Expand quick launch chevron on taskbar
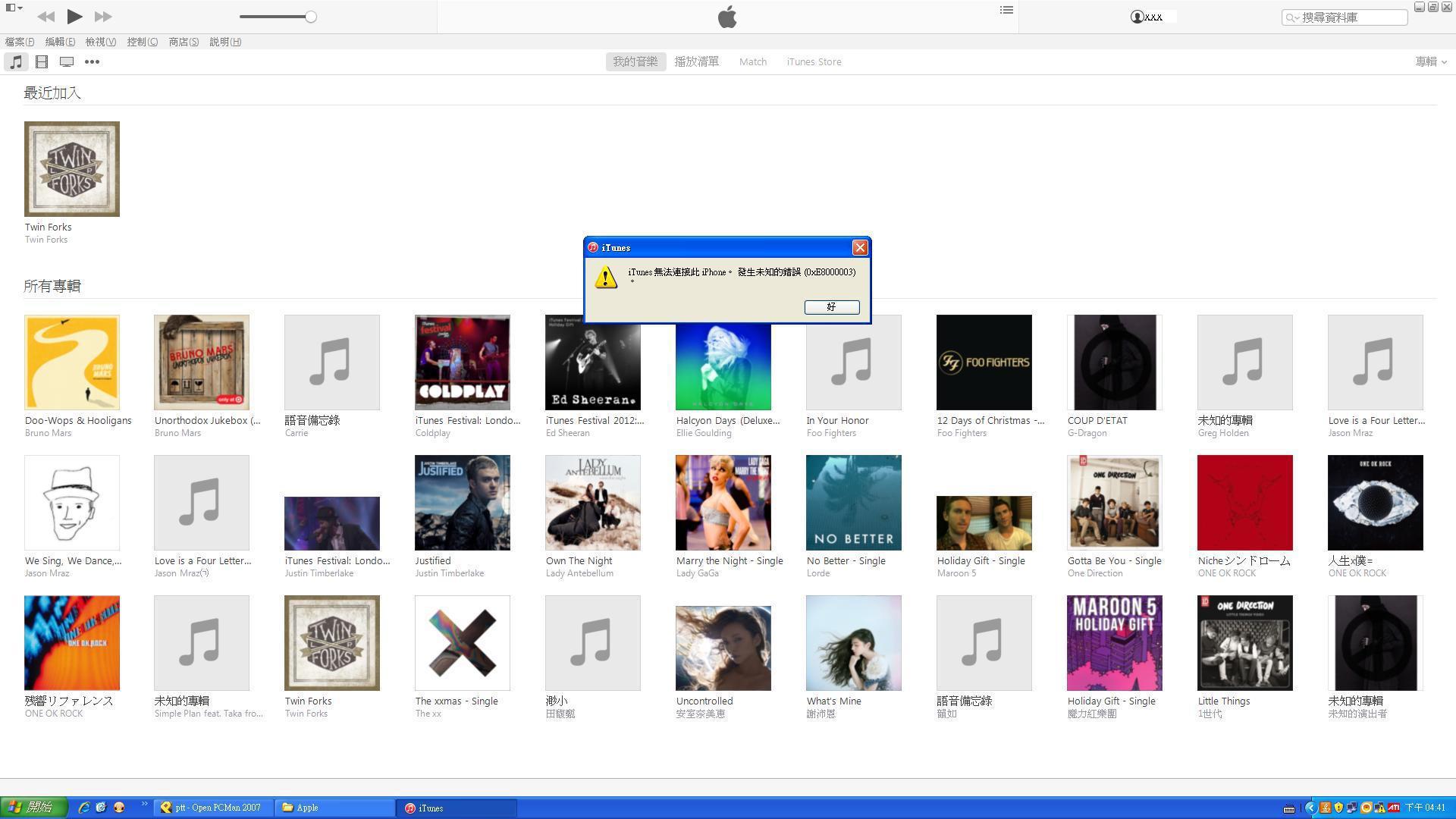Viewport: 1456px width, 819px height. [x=144, y=804]
